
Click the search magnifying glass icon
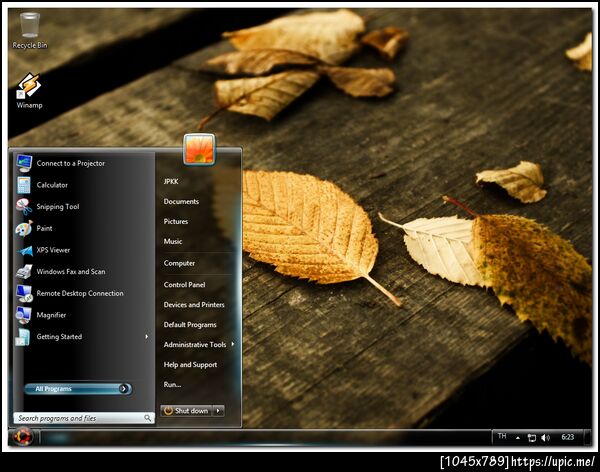(148, 418)
